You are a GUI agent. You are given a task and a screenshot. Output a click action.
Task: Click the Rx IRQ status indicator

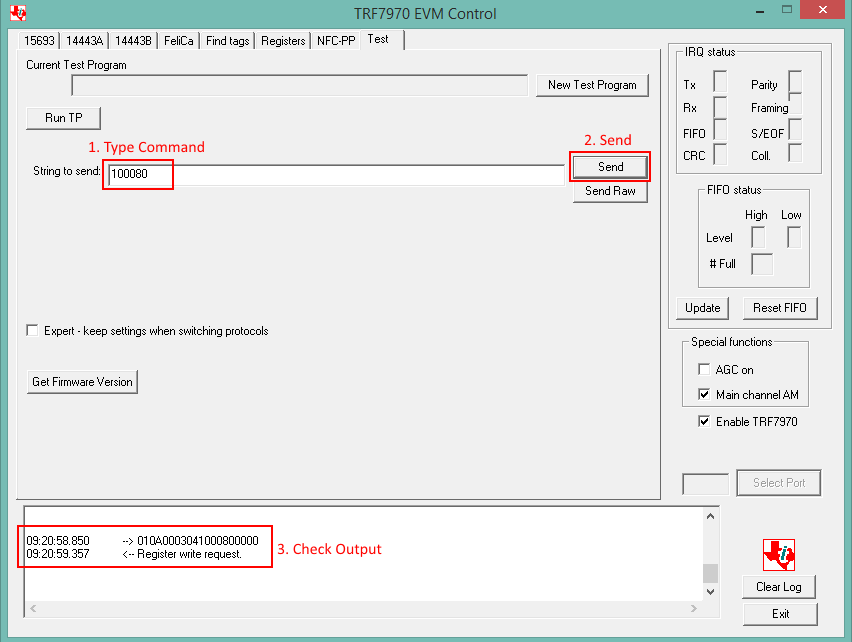coord(720,107)
